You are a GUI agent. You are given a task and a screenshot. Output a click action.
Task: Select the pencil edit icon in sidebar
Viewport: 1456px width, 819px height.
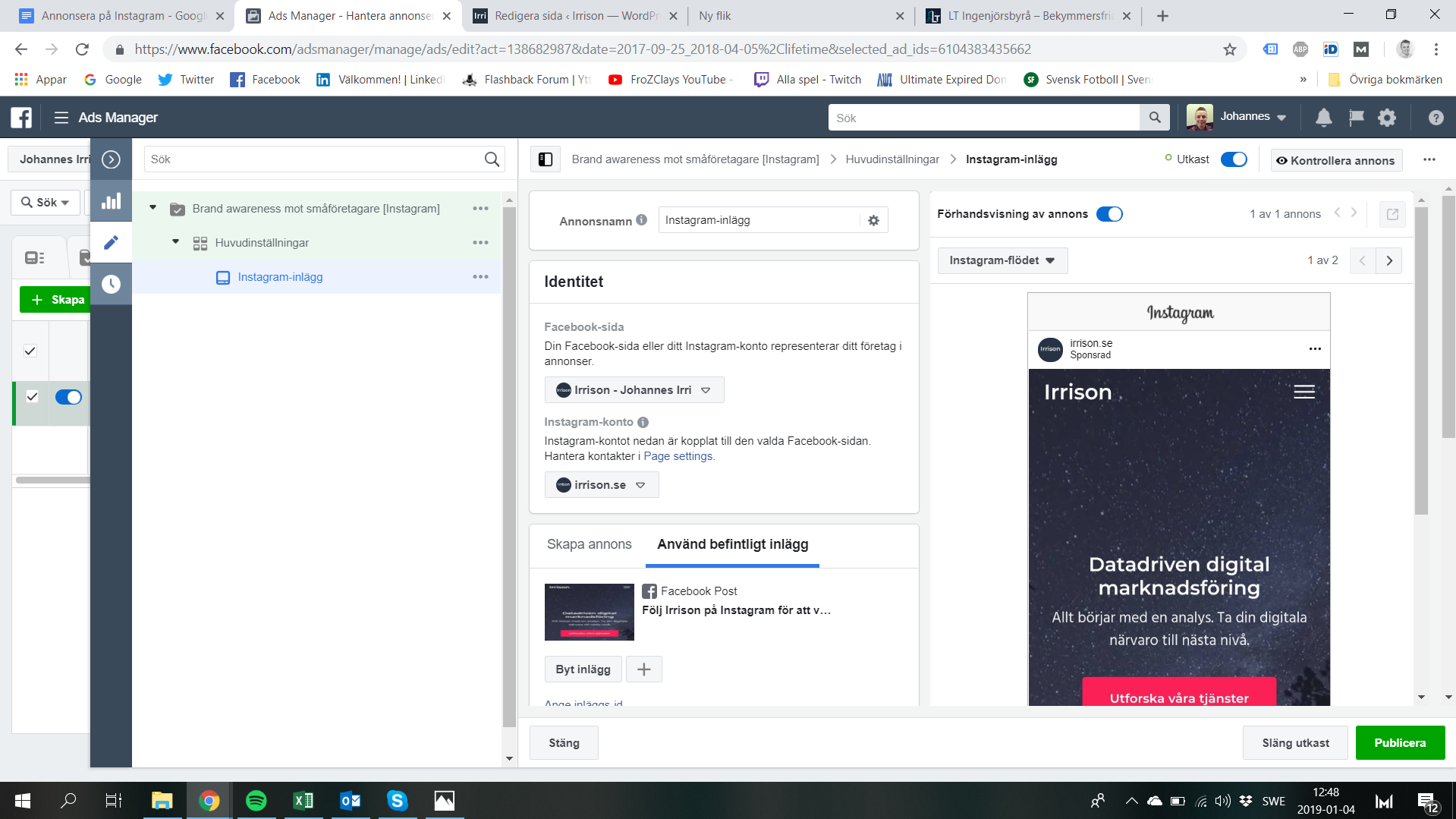(111, 242)
